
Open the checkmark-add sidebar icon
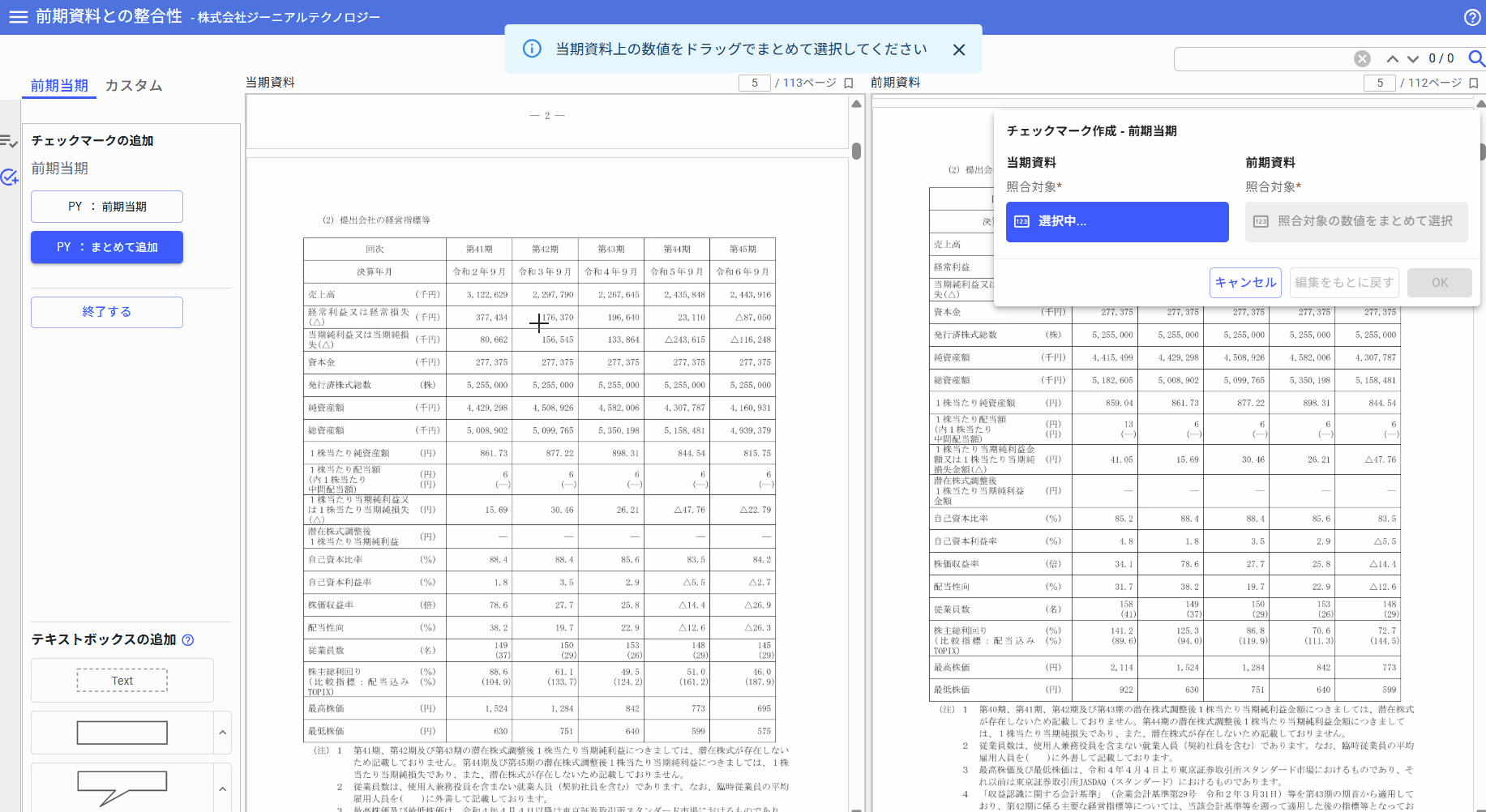(x=9, y=177)
